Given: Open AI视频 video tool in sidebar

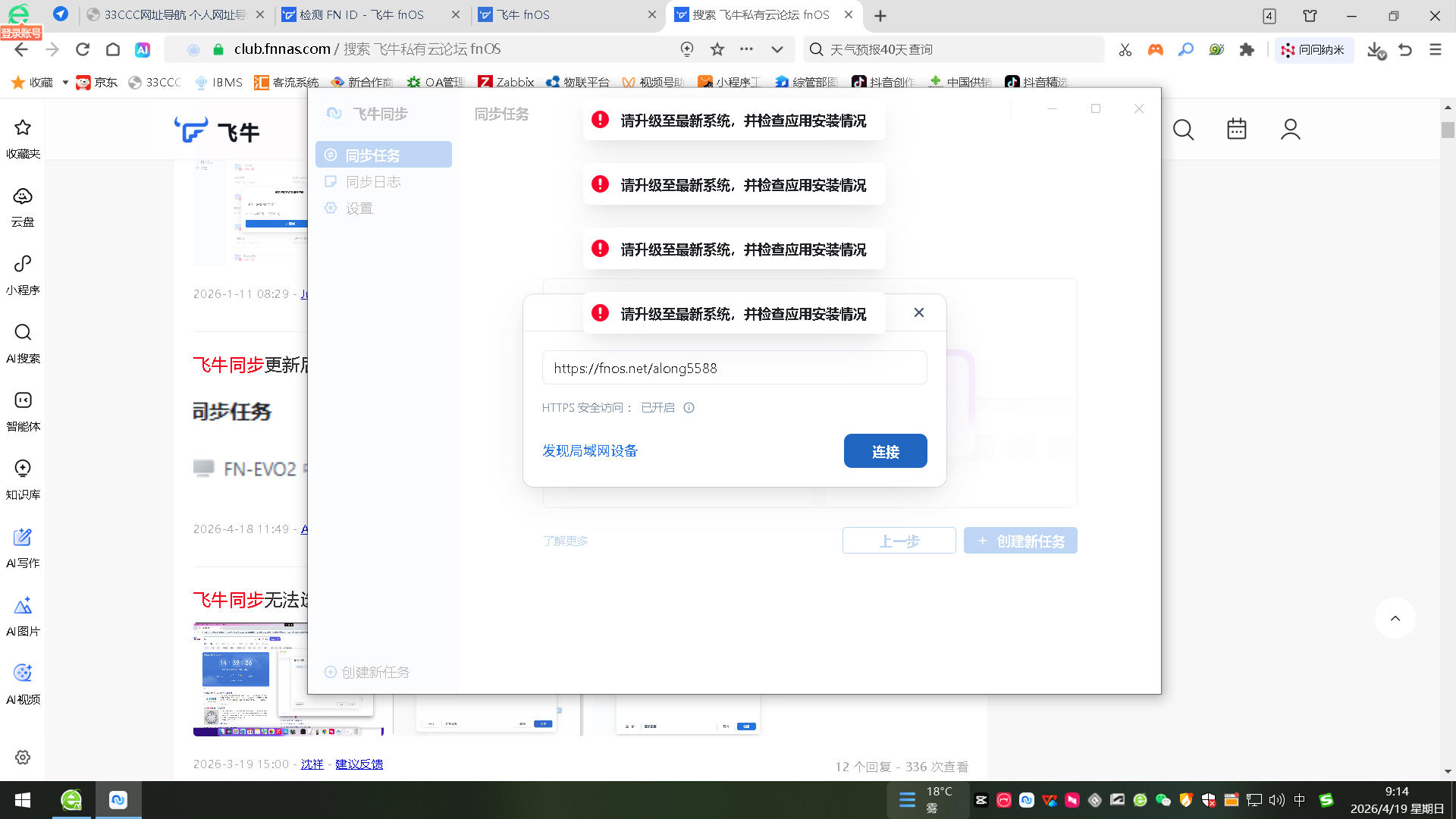Looking at the screenshot, I should tap(23, 684).
